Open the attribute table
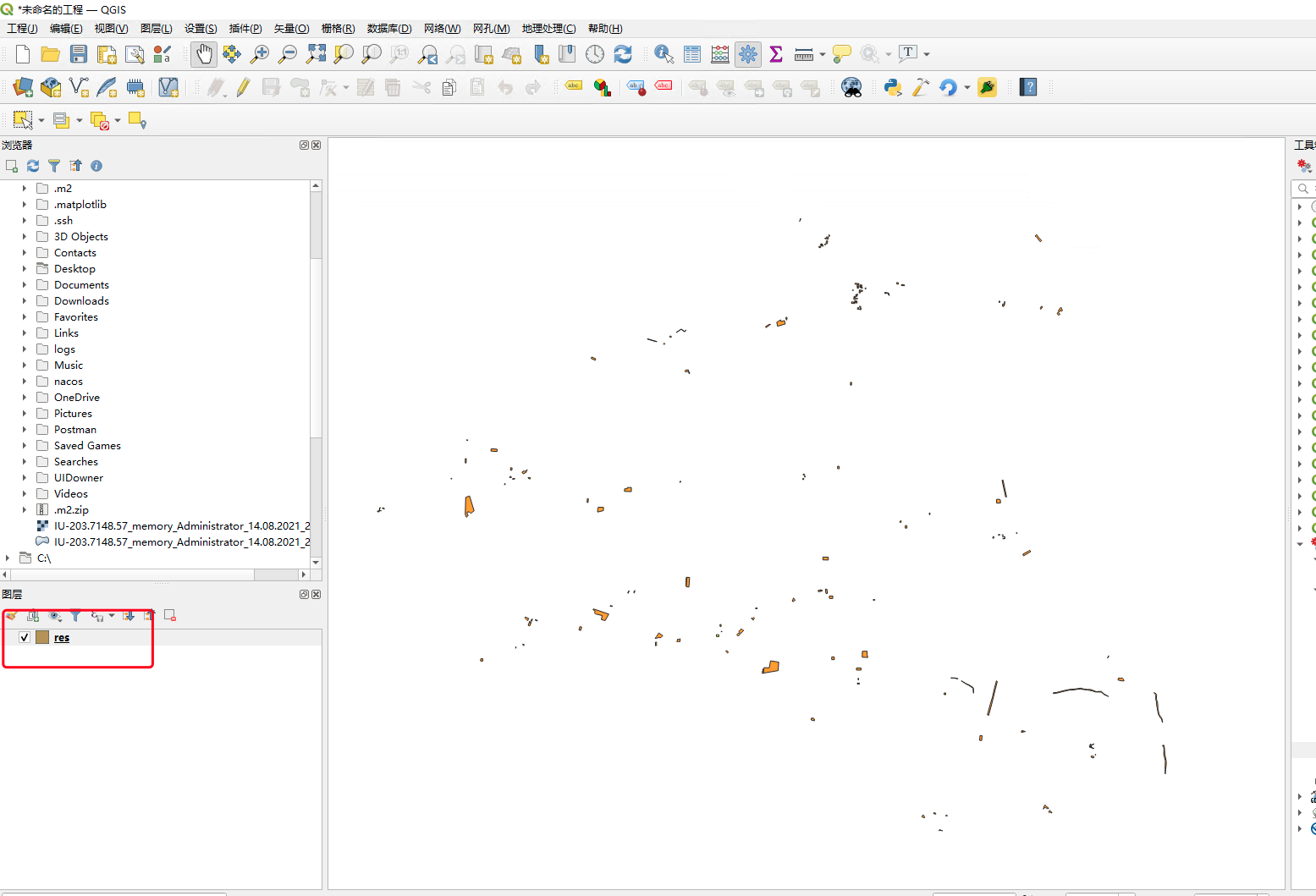This screenshot has height=896, width=1316. [692, 55]
